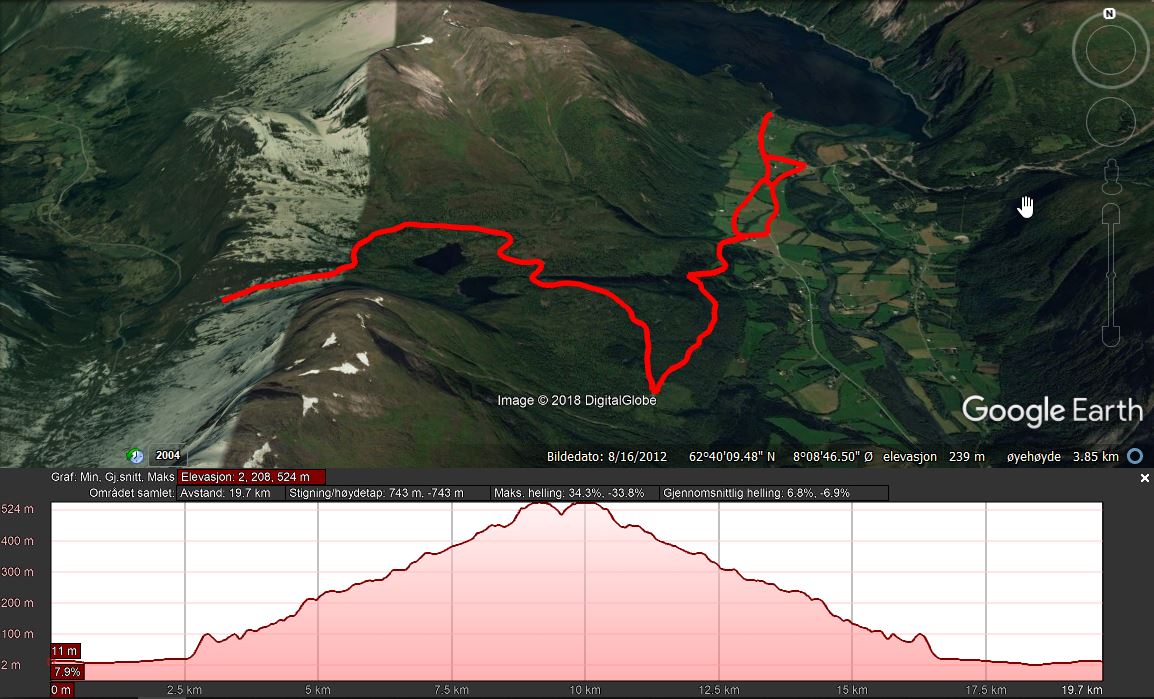Click the zoom slider handle
The height and width of the screenshot is (699, 1154).
click(x=1111, y=275)
